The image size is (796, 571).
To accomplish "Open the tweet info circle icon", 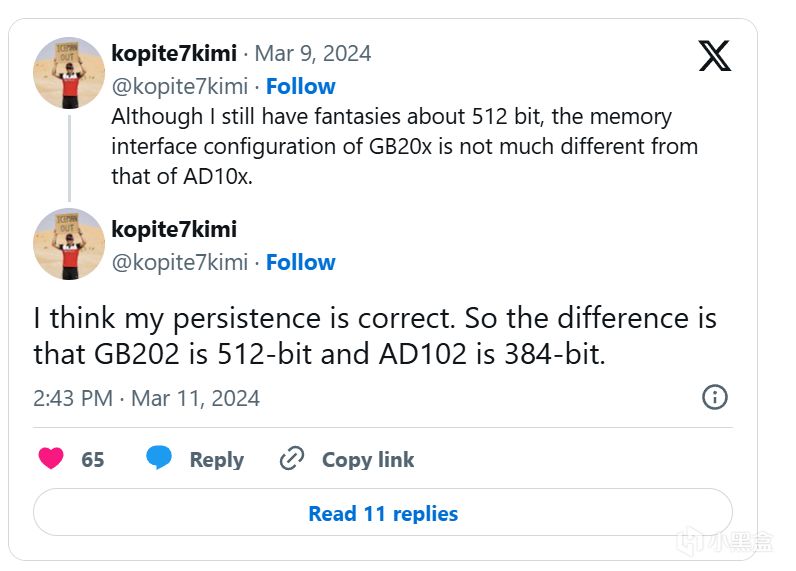I will pos(715,397).
